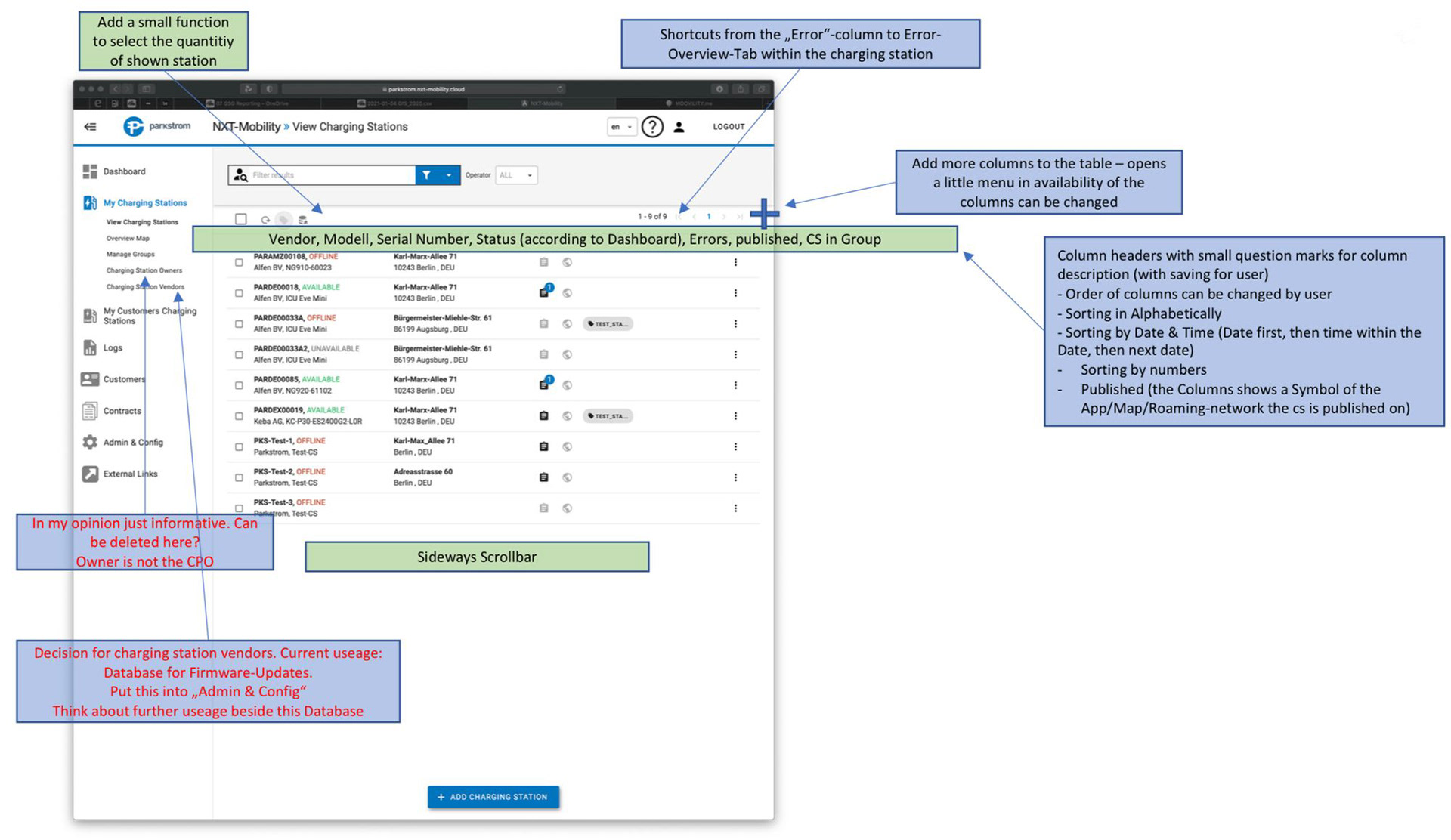1451x840 pixels.
Task: Click the clipboard icon for PARAMZ00108
Action: point(543,262)
